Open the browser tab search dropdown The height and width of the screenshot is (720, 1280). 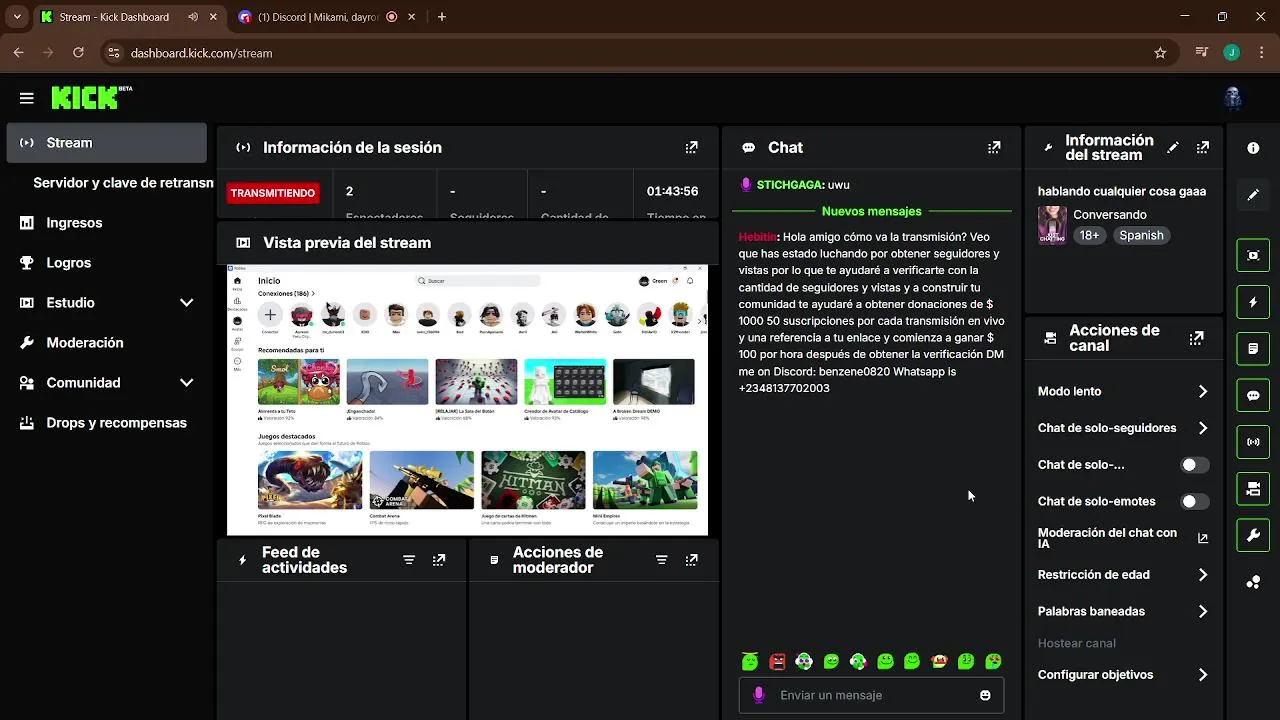click(17, 17)
